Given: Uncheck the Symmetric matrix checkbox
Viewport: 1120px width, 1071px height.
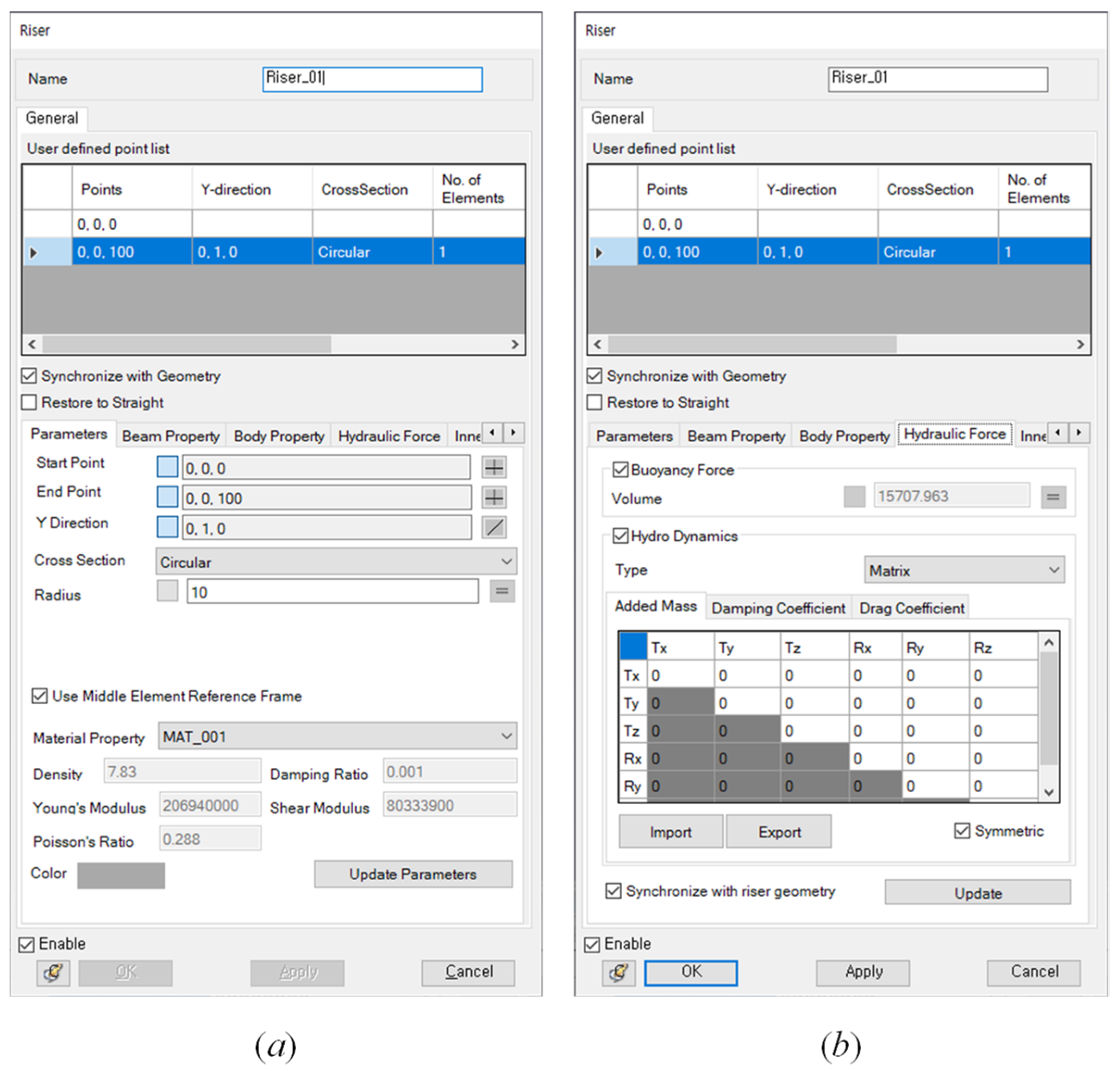Looking at the screenshot, I should [x=962, y=831].
